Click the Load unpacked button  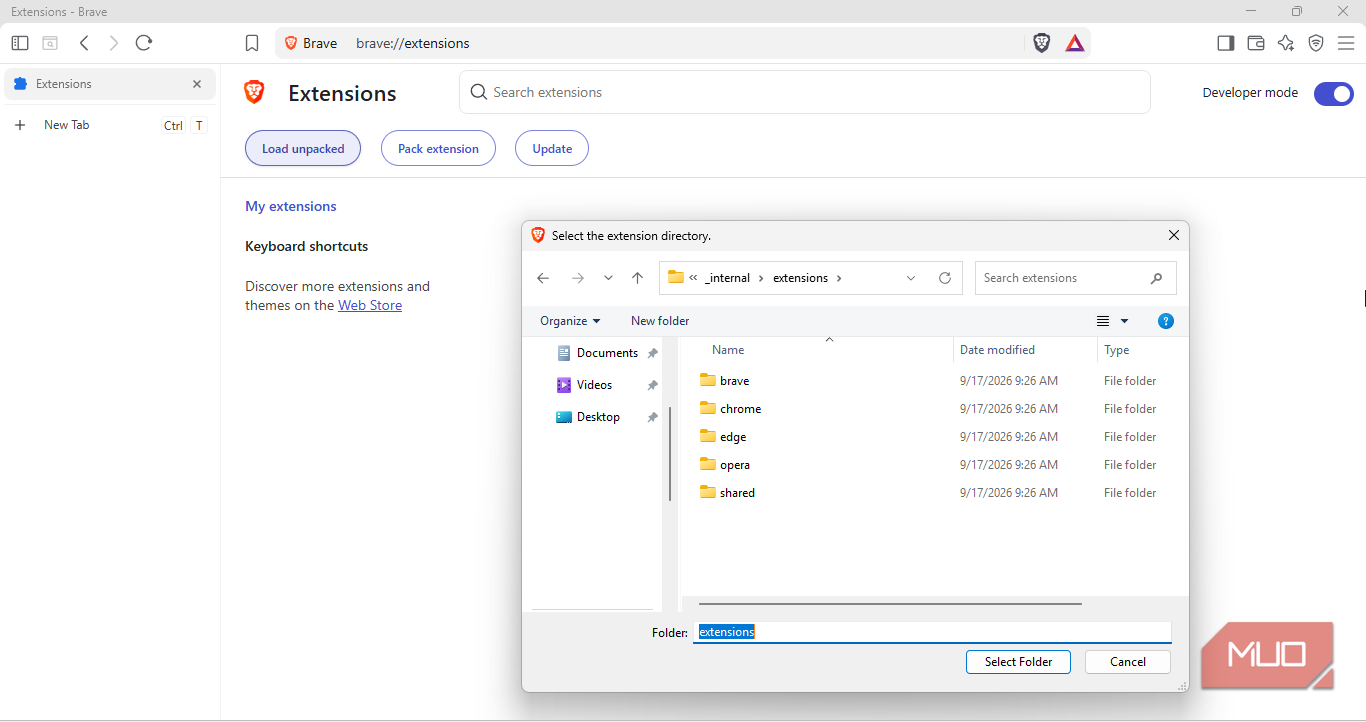(303, 149)
